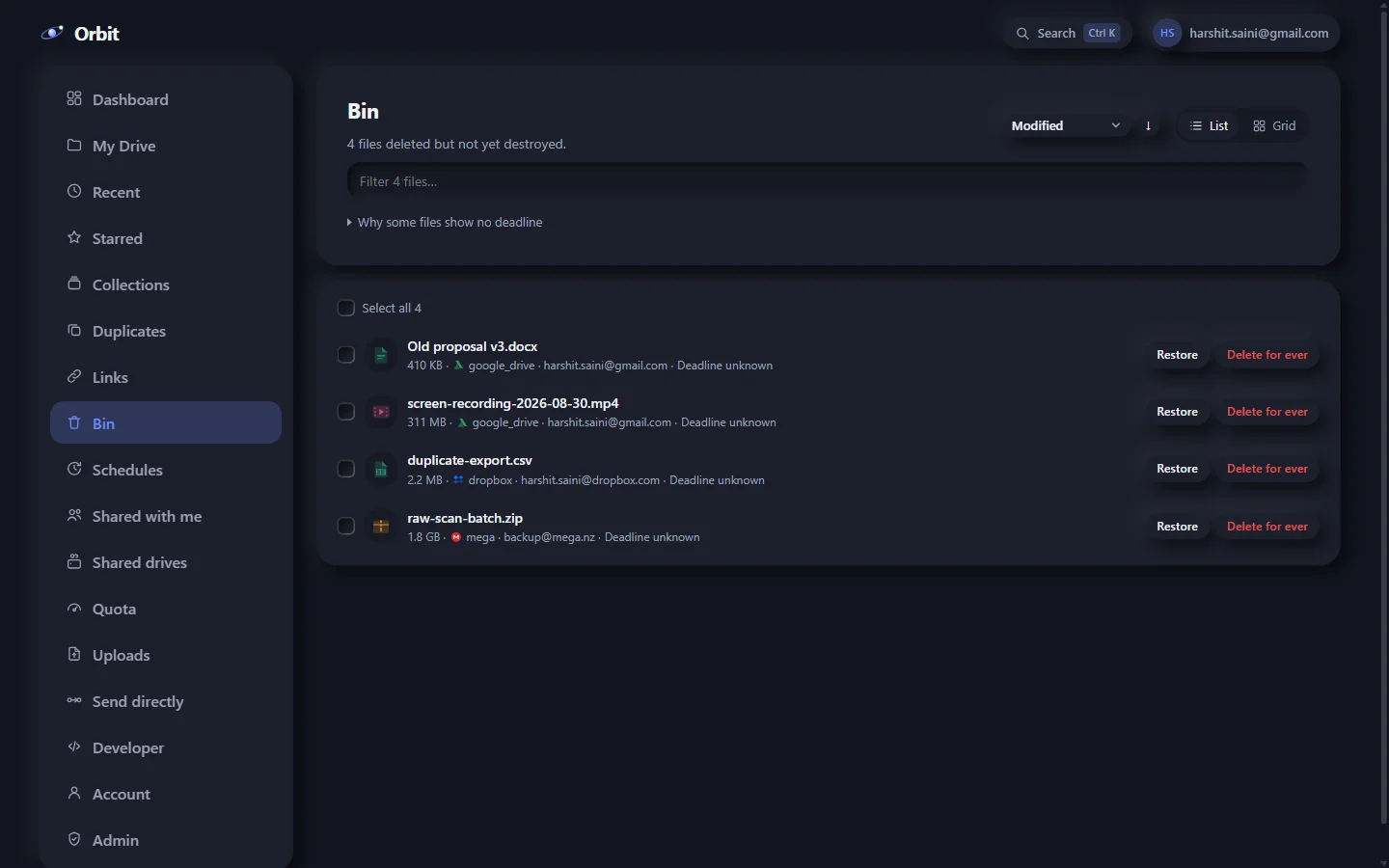Screen dimensions: 1389x868
Task: Click the Schedules icon in sidebar
Action: (x=74, y=469)
